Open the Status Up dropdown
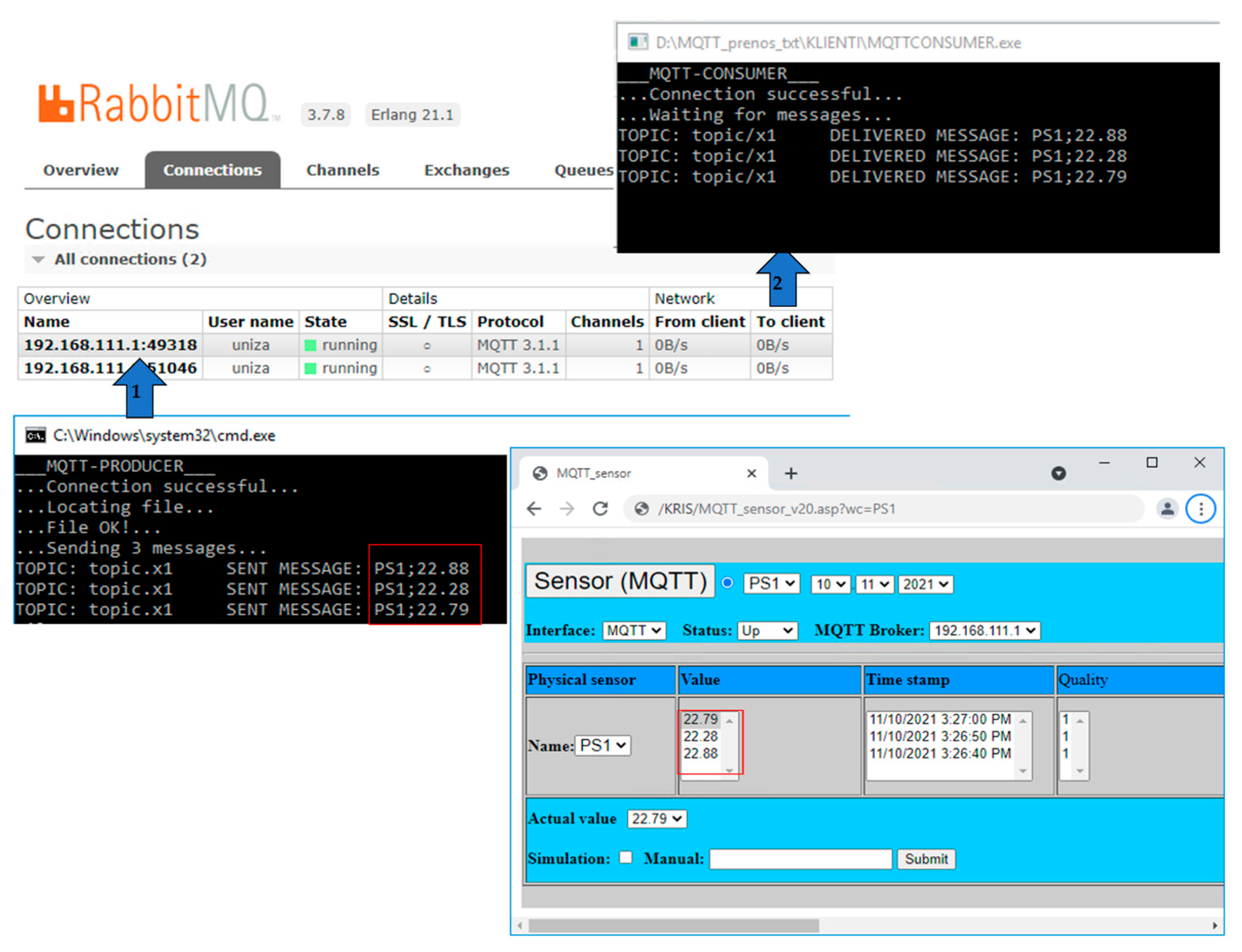This screenshot has width=1242, height=952. coord(767,630)
